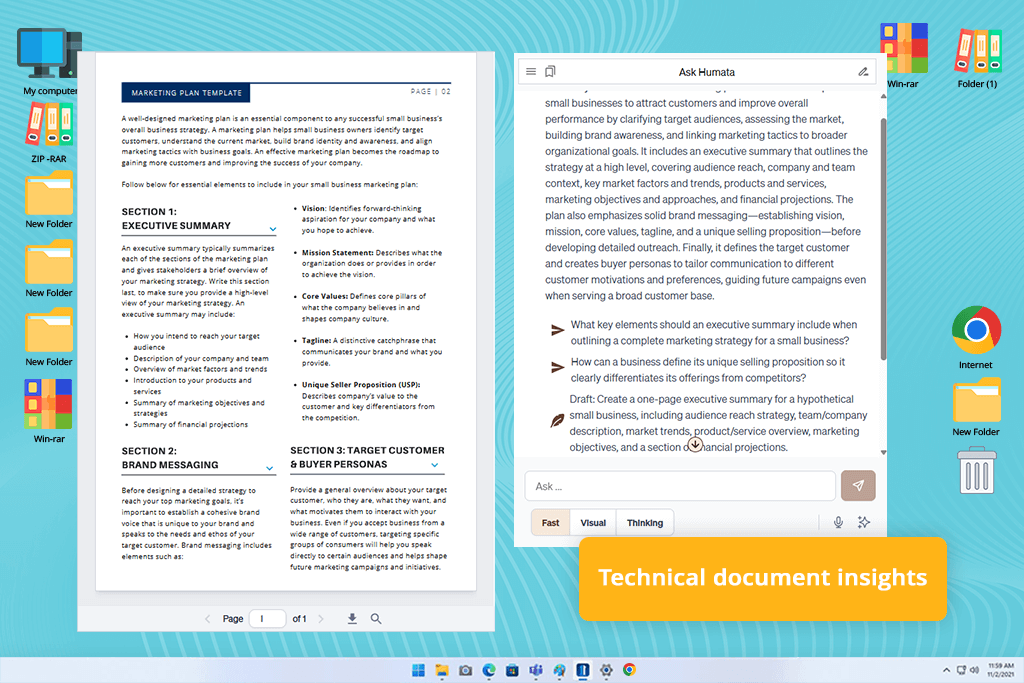
Task: Click the MARKETING PLAN TEMPLATE header label
Action: click(186, 93)
